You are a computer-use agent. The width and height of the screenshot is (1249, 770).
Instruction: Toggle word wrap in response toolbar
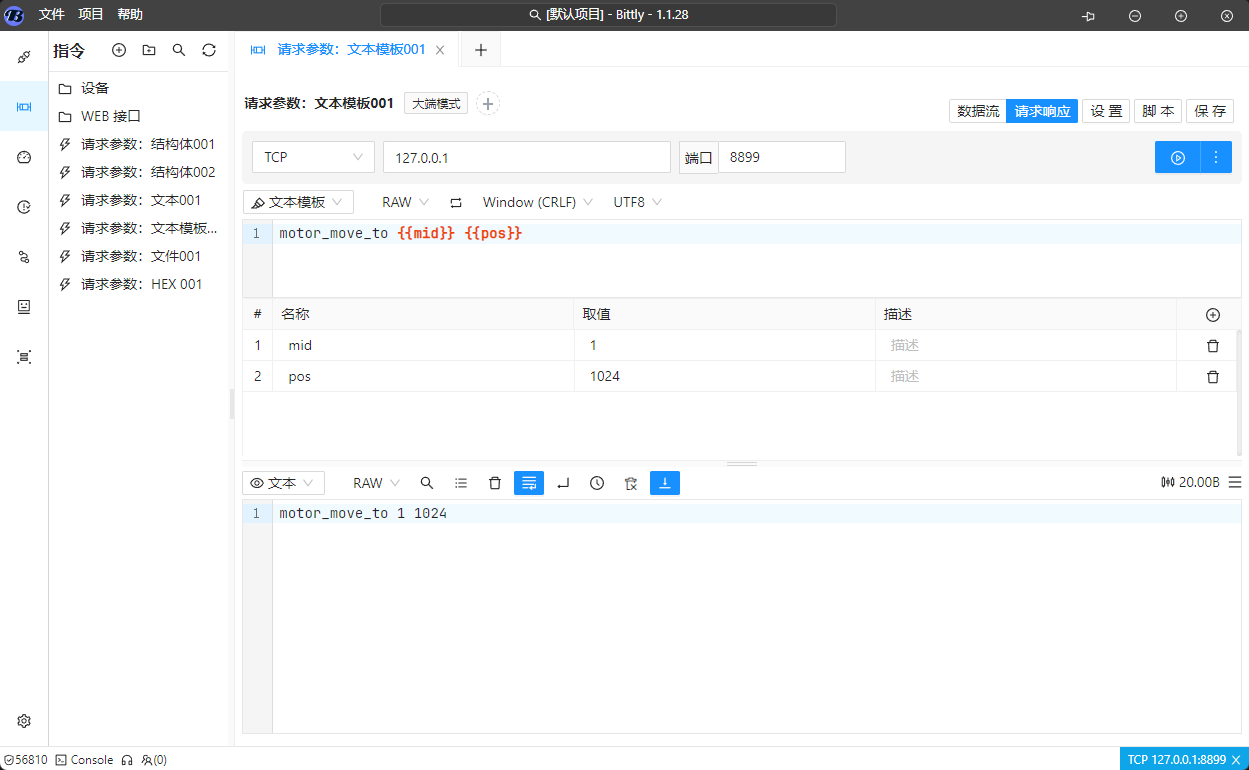pyautogui.click(x=529, y=483)
